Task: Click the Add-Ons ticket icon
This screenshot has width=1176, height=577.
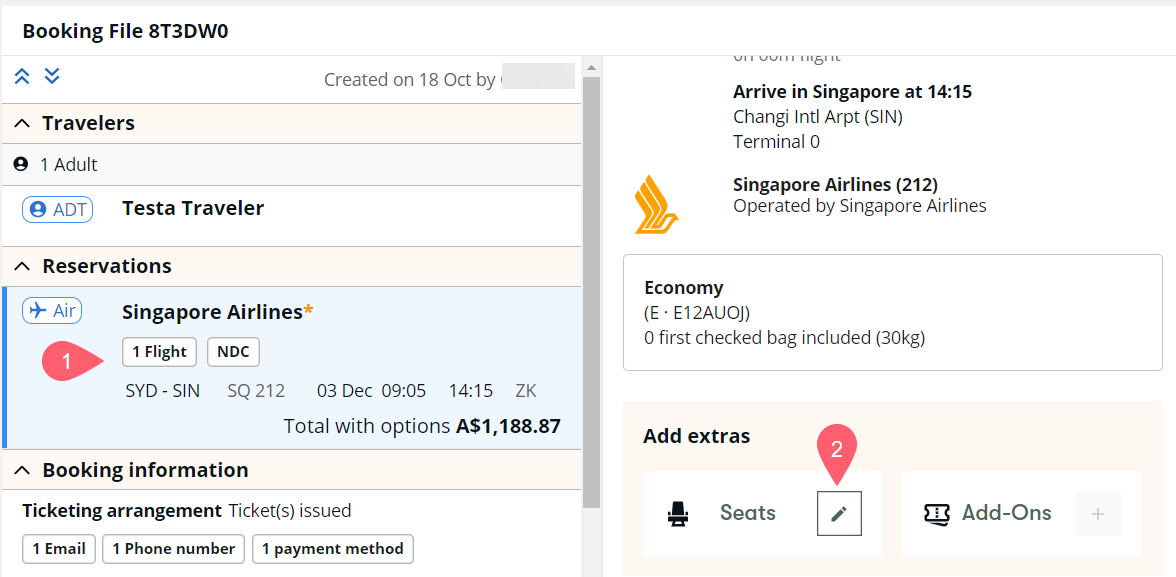Action: pos(936,513)
